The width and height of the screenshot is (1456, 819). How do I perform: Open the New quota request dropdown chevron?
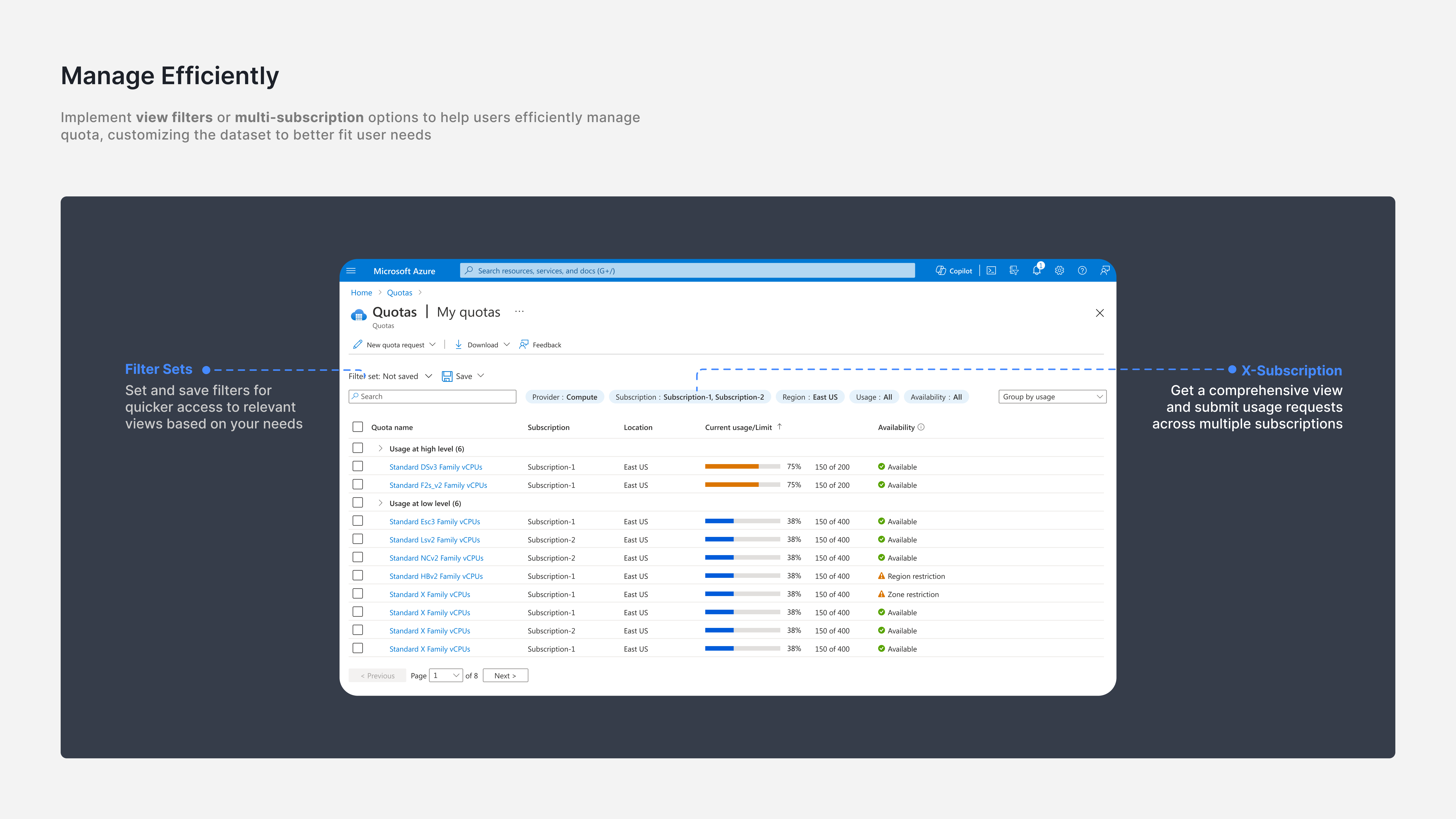tap(433, 344)
